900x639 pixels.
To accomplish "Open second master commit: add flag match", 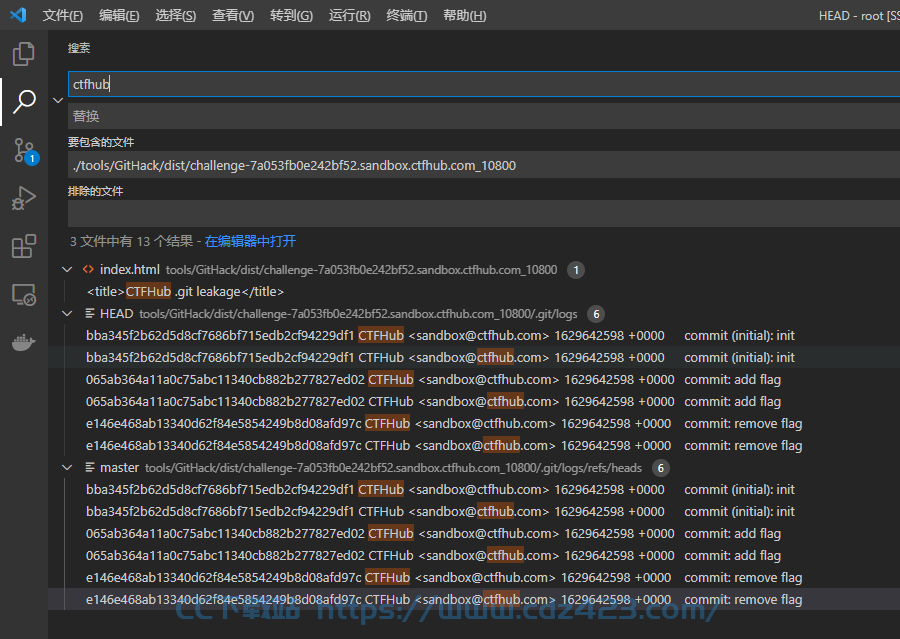I will (474, 555).
